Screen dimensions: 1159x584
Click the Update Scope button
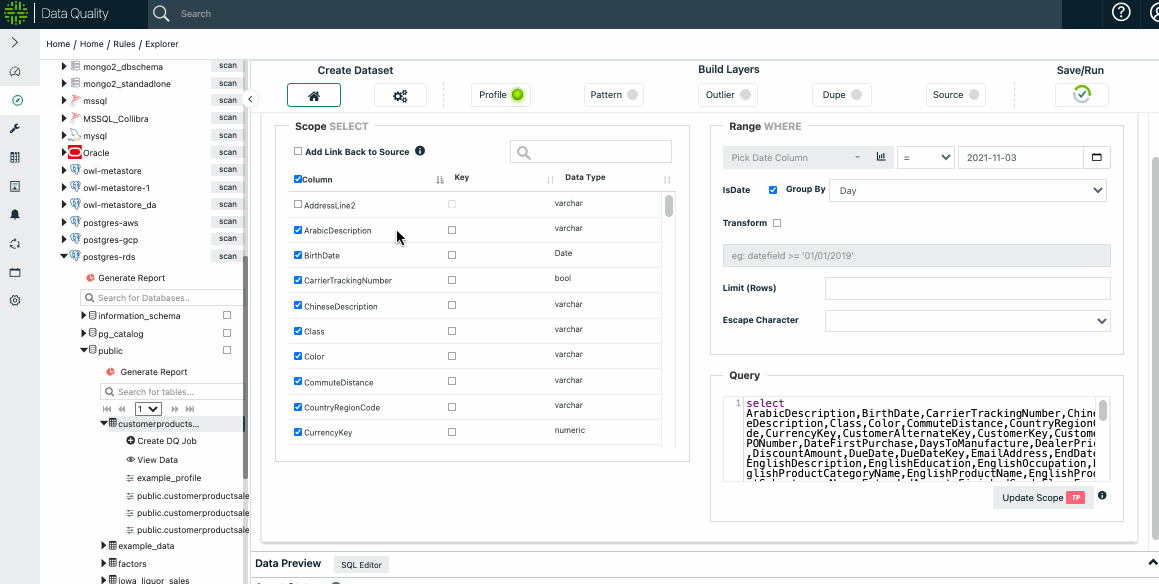point(1042,497)
